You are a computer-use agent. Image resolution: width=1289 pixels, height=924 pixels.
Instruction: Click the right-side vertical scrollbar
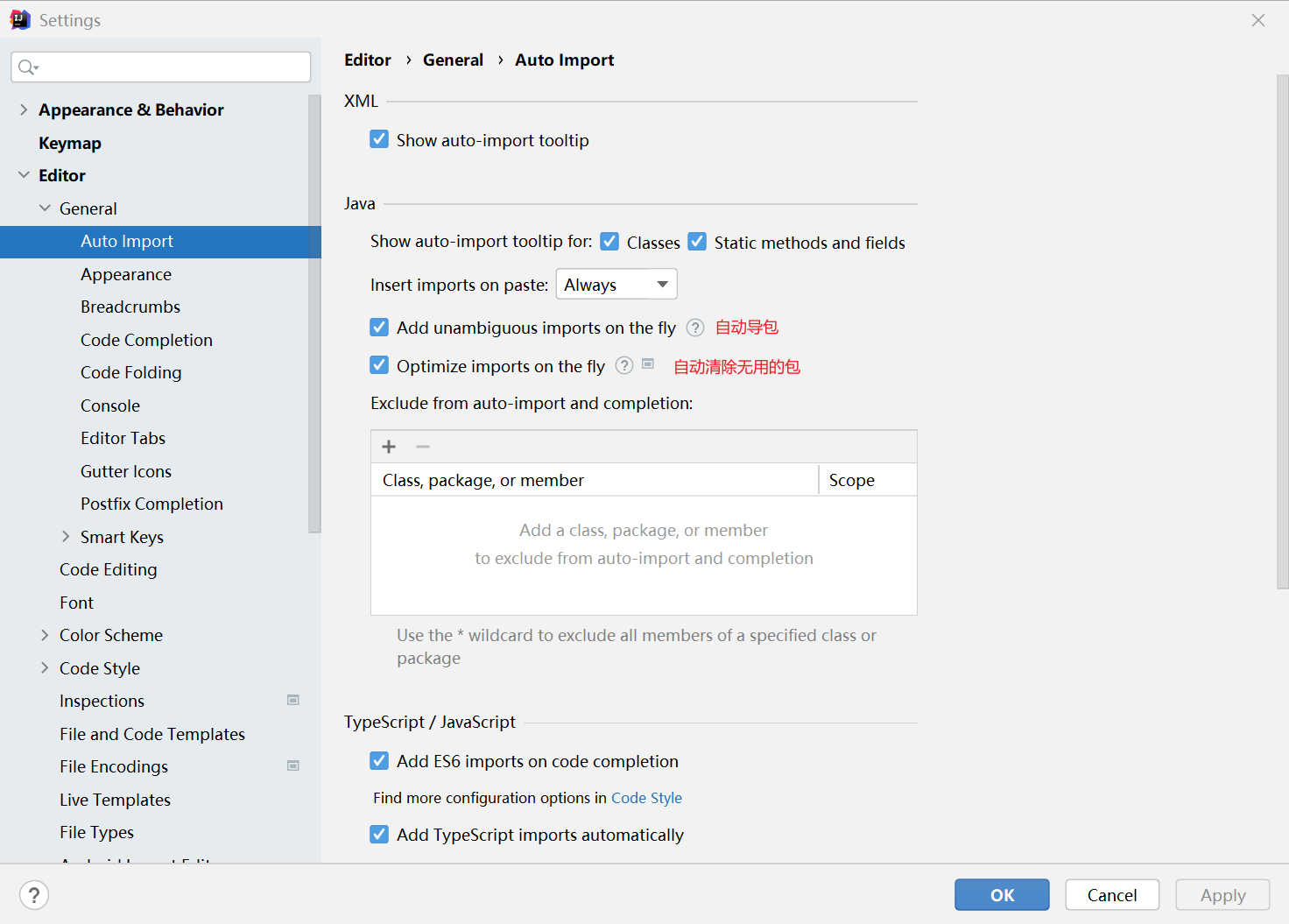1282,333
